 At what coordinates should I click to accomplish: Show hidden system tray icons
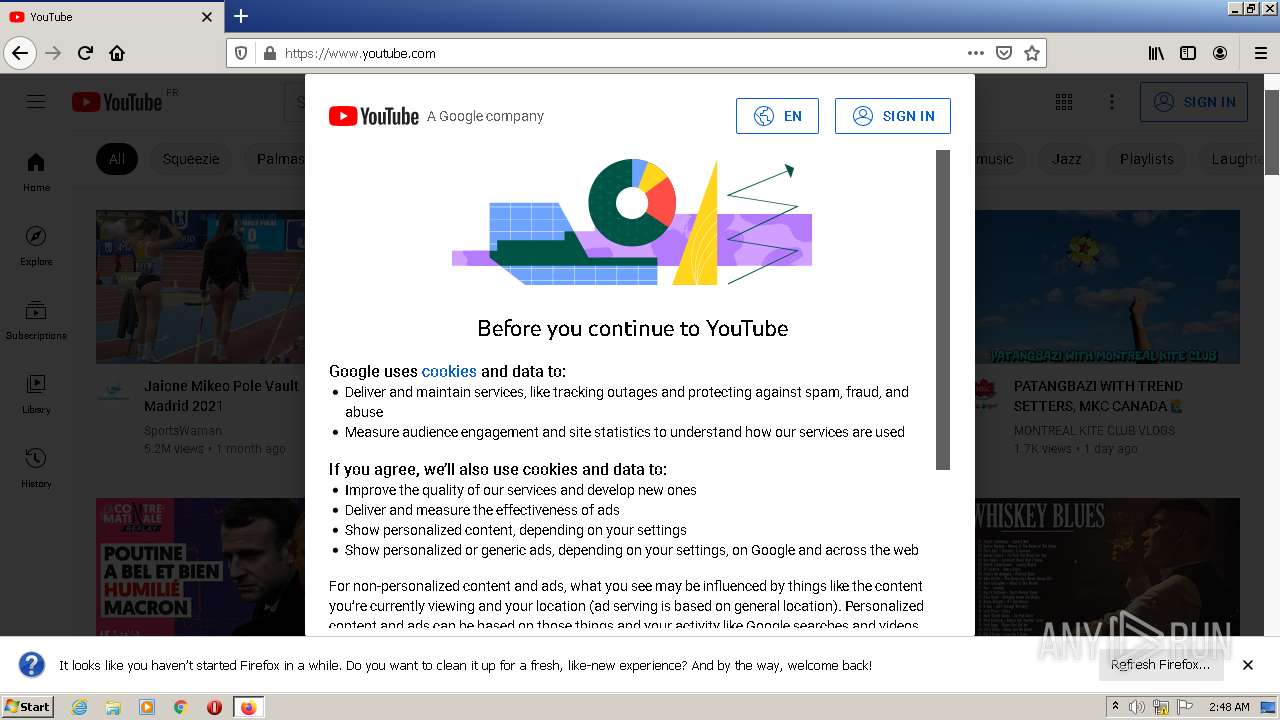[1115, 706]
